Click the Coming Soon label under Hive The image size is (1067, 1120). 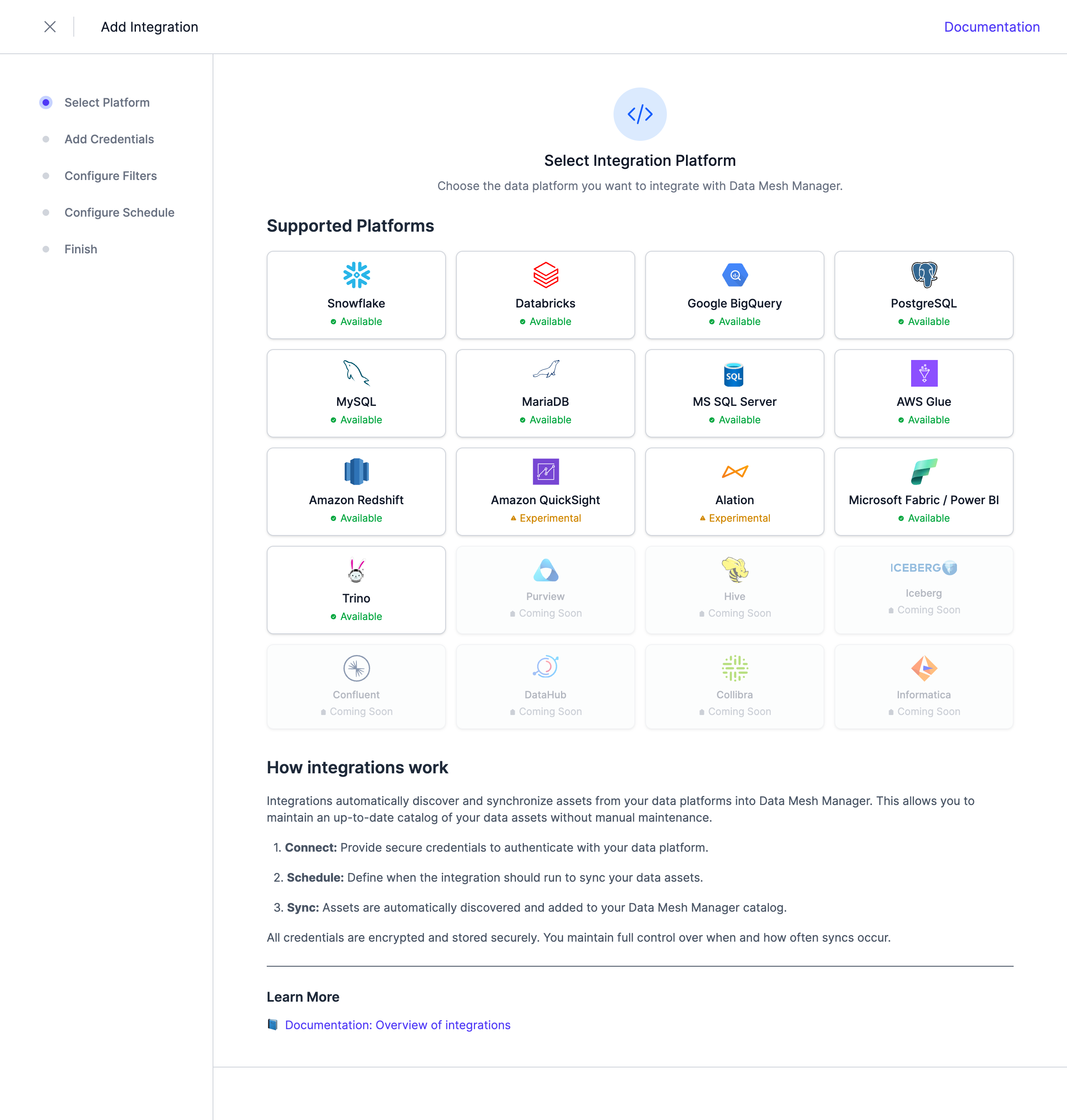735,613
